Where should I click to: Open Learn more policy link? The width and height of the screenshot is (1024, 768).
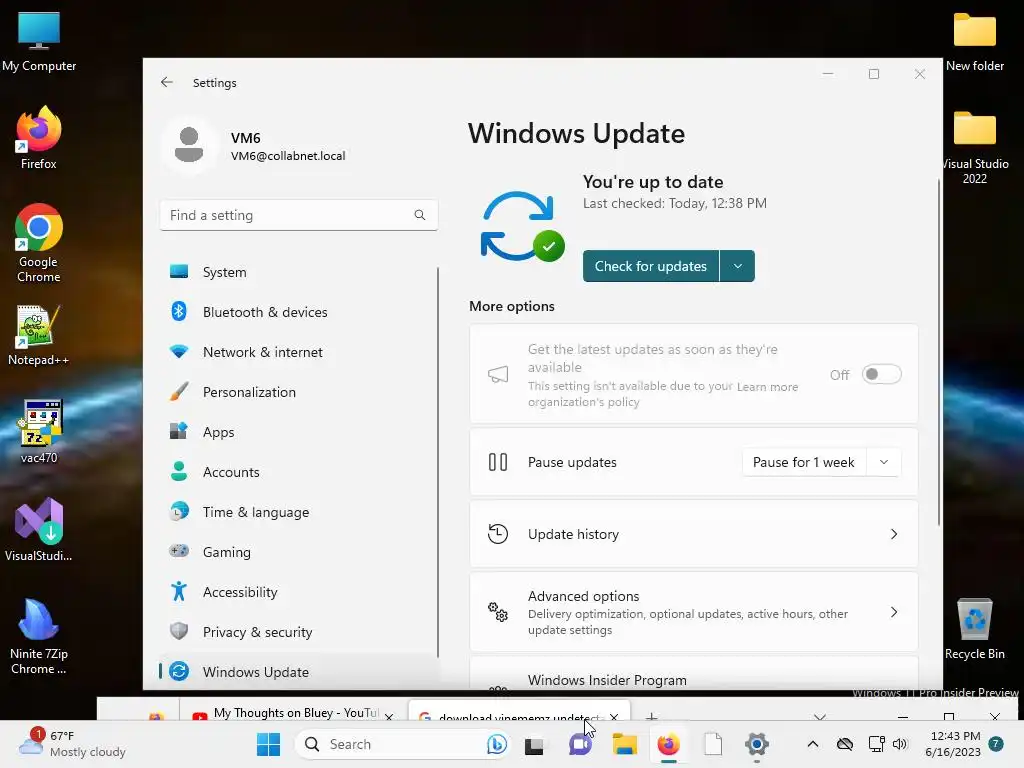pyautogui.click(x=767, y=387)
